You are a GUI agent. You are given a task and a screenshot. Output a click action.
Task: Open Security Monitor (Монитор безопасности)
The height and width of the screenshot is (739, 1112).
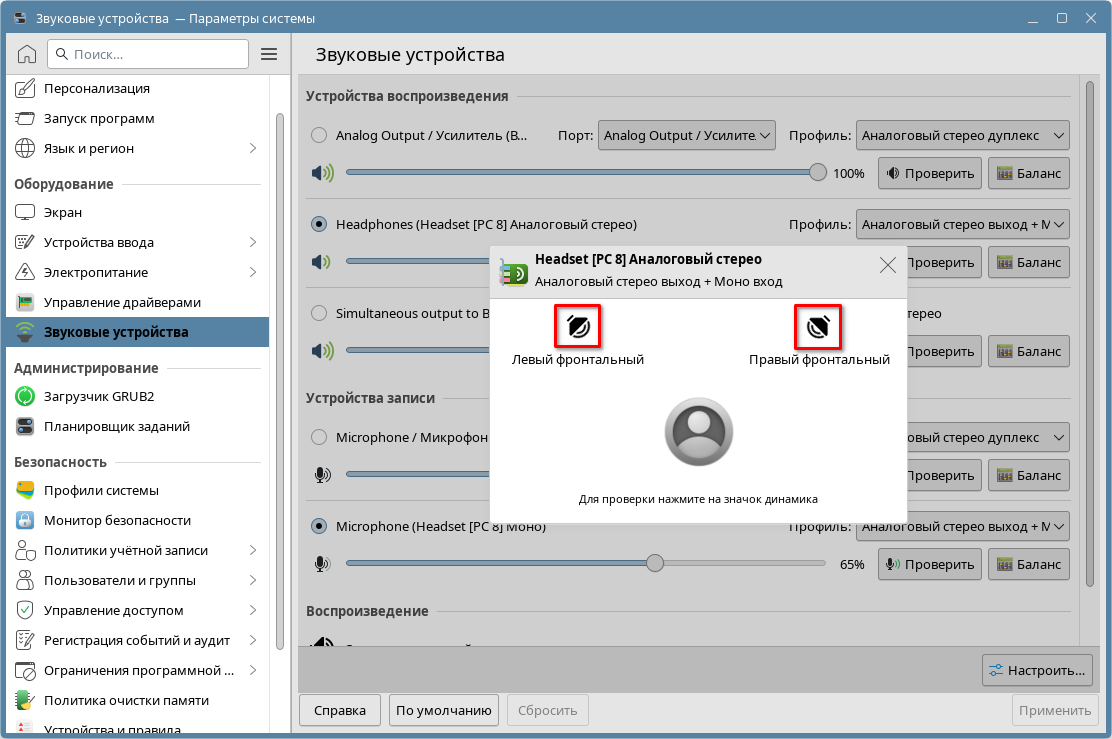[x=117, y=520]
